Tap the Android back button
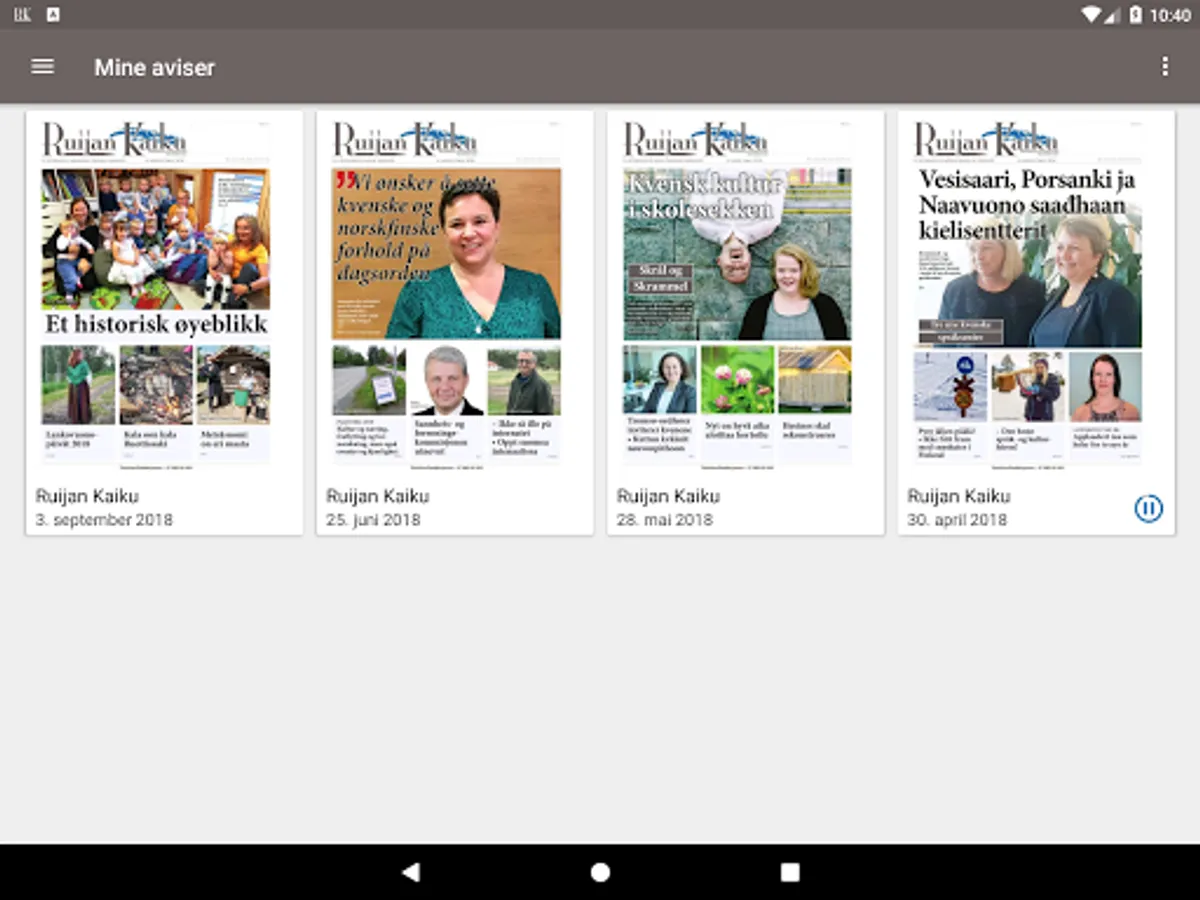1200x900 pixels. pos(410,872)
